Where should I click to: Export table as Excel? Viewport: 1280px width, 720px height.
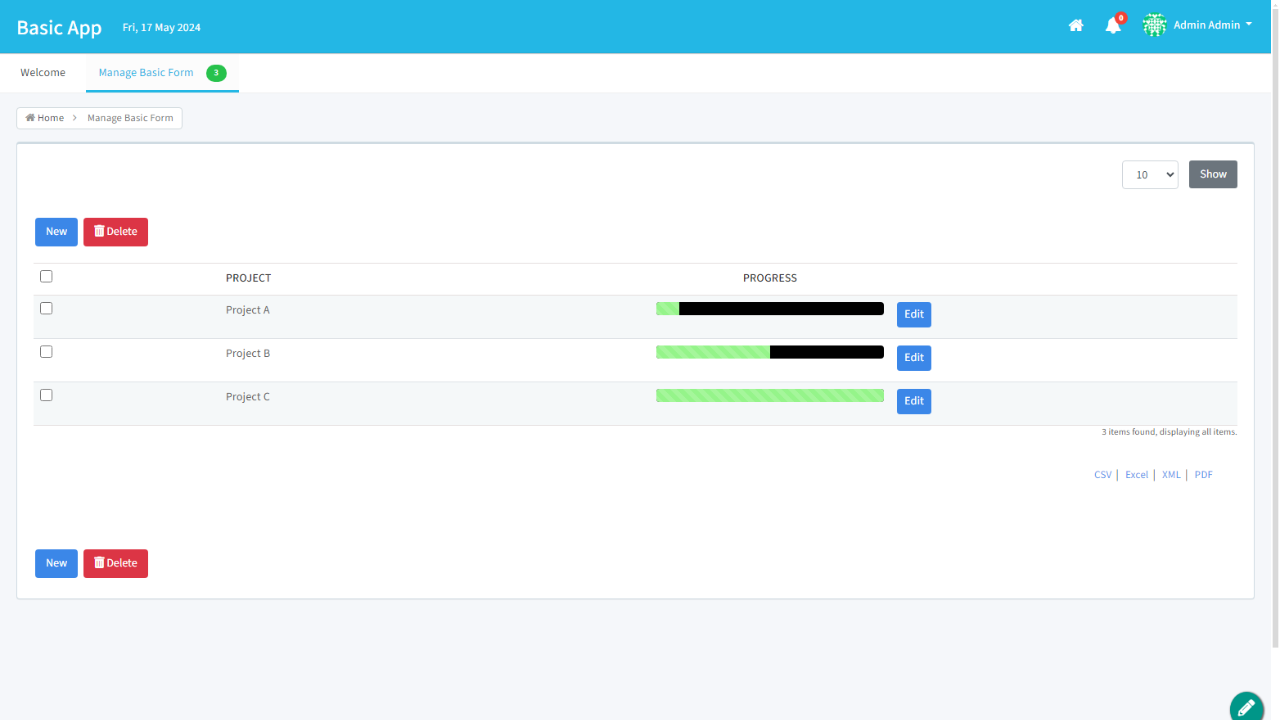click(x=1136, y=475)
